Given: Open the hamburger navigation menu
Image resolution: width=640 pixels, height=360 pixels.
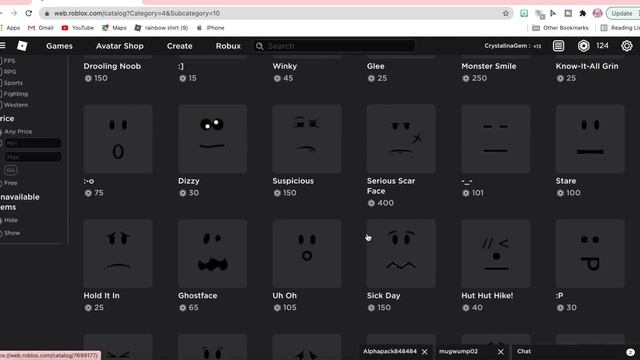Looking at the screenshot, I should point(2,45).
